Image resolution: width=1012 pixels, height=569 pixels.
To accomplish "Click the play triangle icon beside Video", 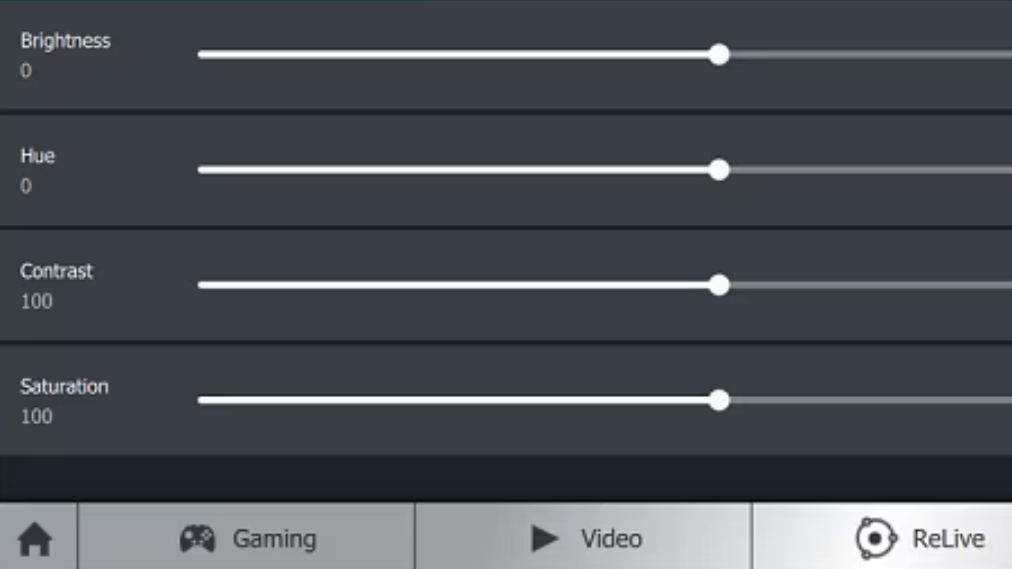I will pyautogui.click(x=544, y=539).
